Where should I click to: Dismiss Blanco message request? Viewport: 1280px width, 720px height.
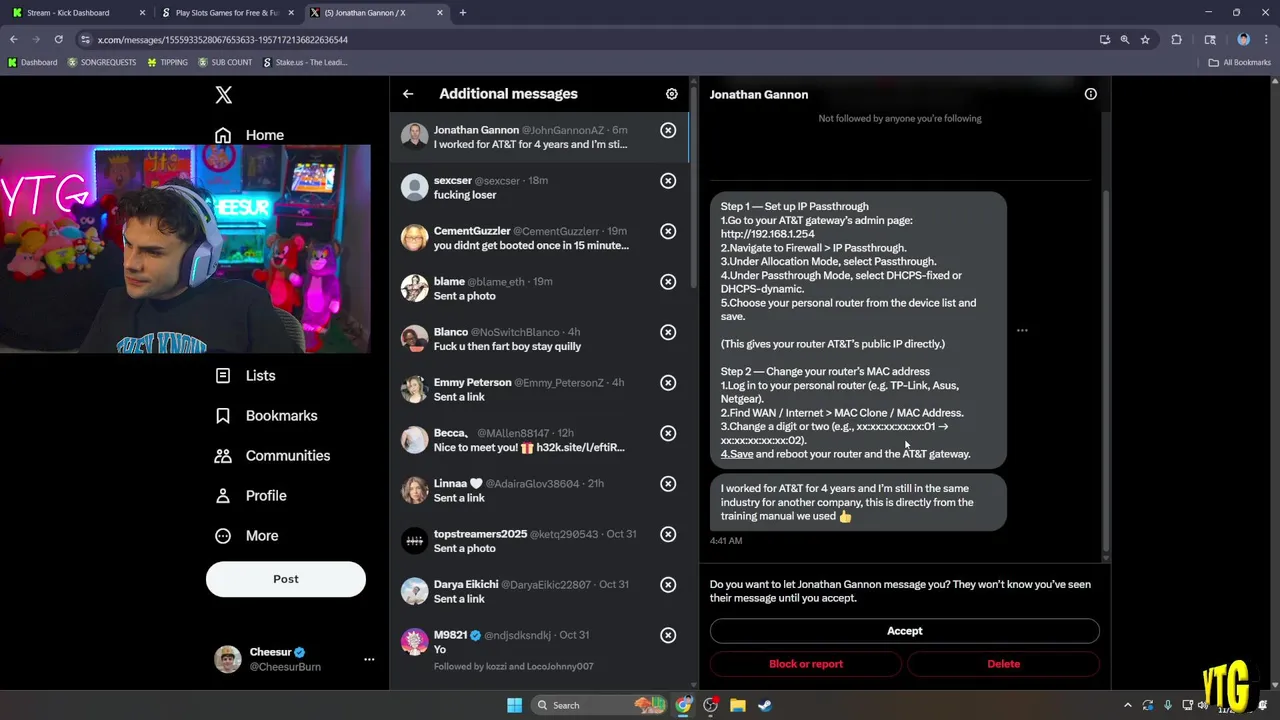click(x=668, y=332)
